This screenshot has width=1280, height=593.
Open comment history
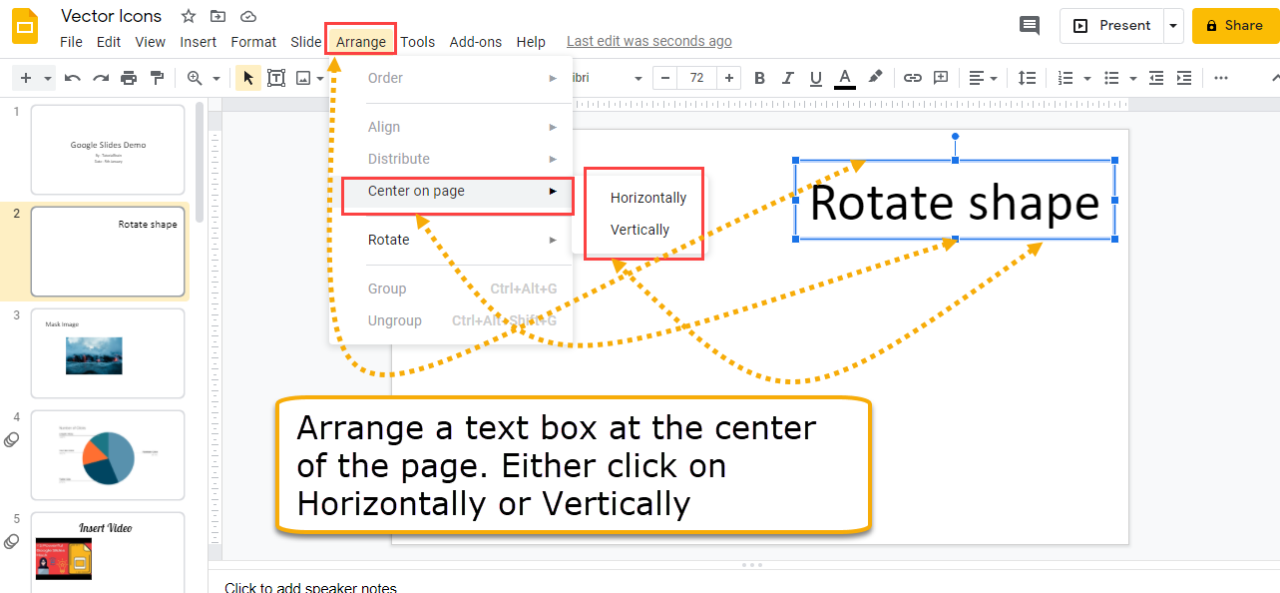coord(1029,25)
